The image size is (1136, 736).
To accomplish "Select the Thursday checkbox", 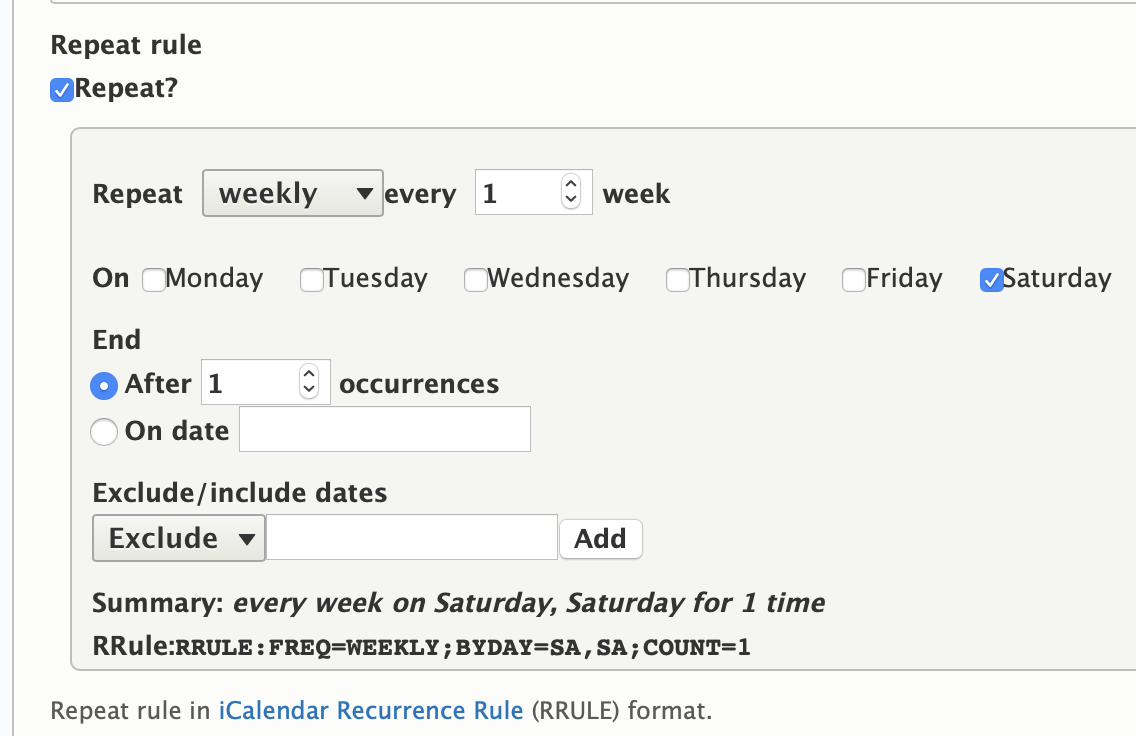I will pyautogui.click(x=677, y=280).
